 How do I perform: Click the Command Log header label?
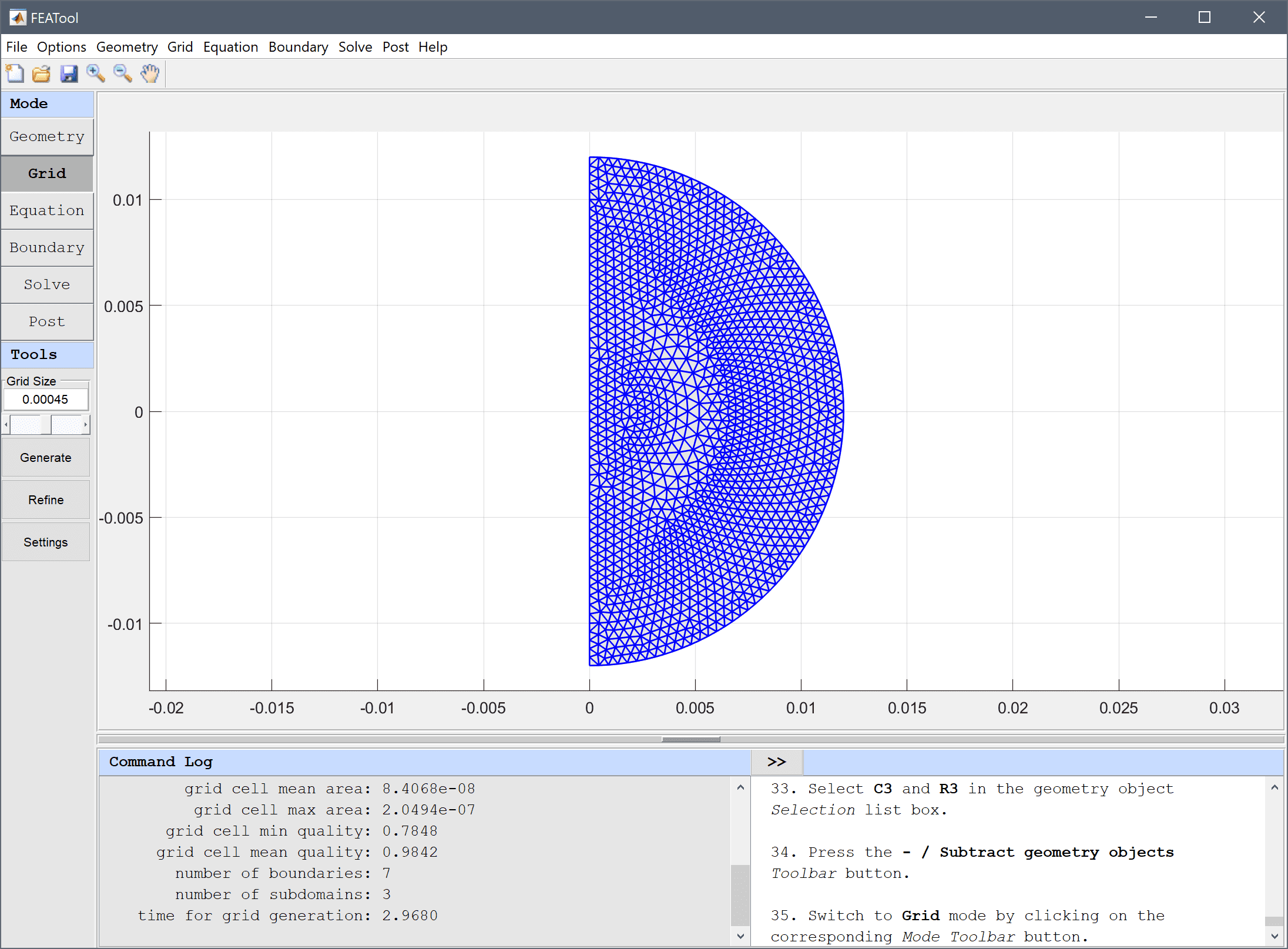tap(161, 762)
